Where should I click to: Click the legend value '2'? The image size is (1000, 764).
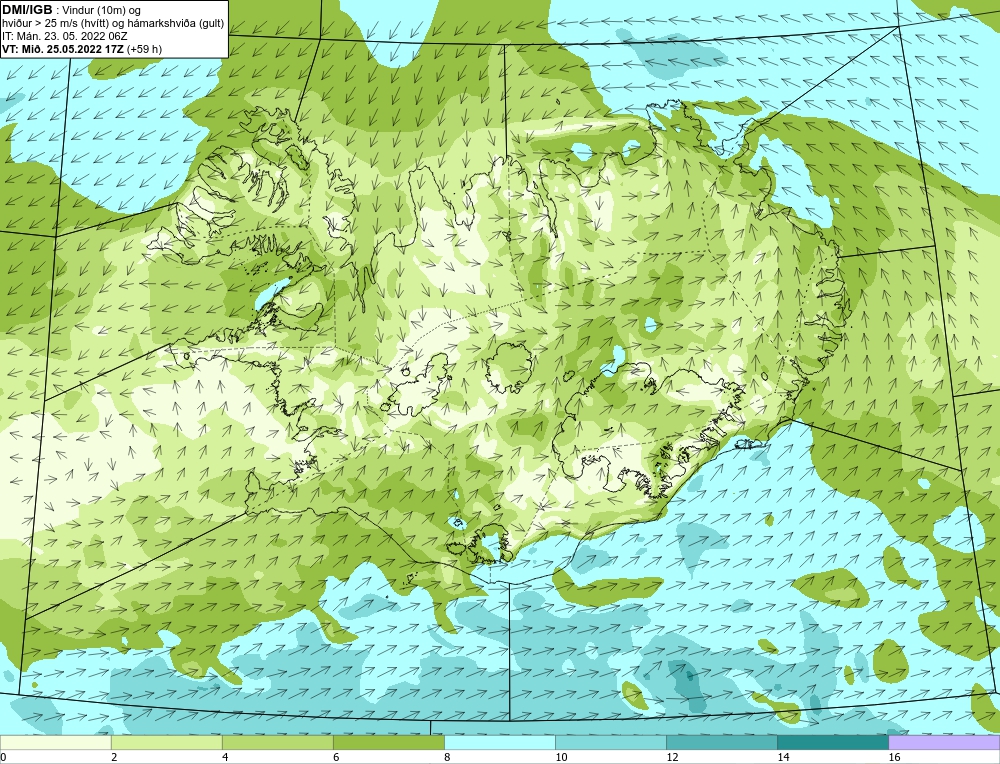tap(114, 757)
